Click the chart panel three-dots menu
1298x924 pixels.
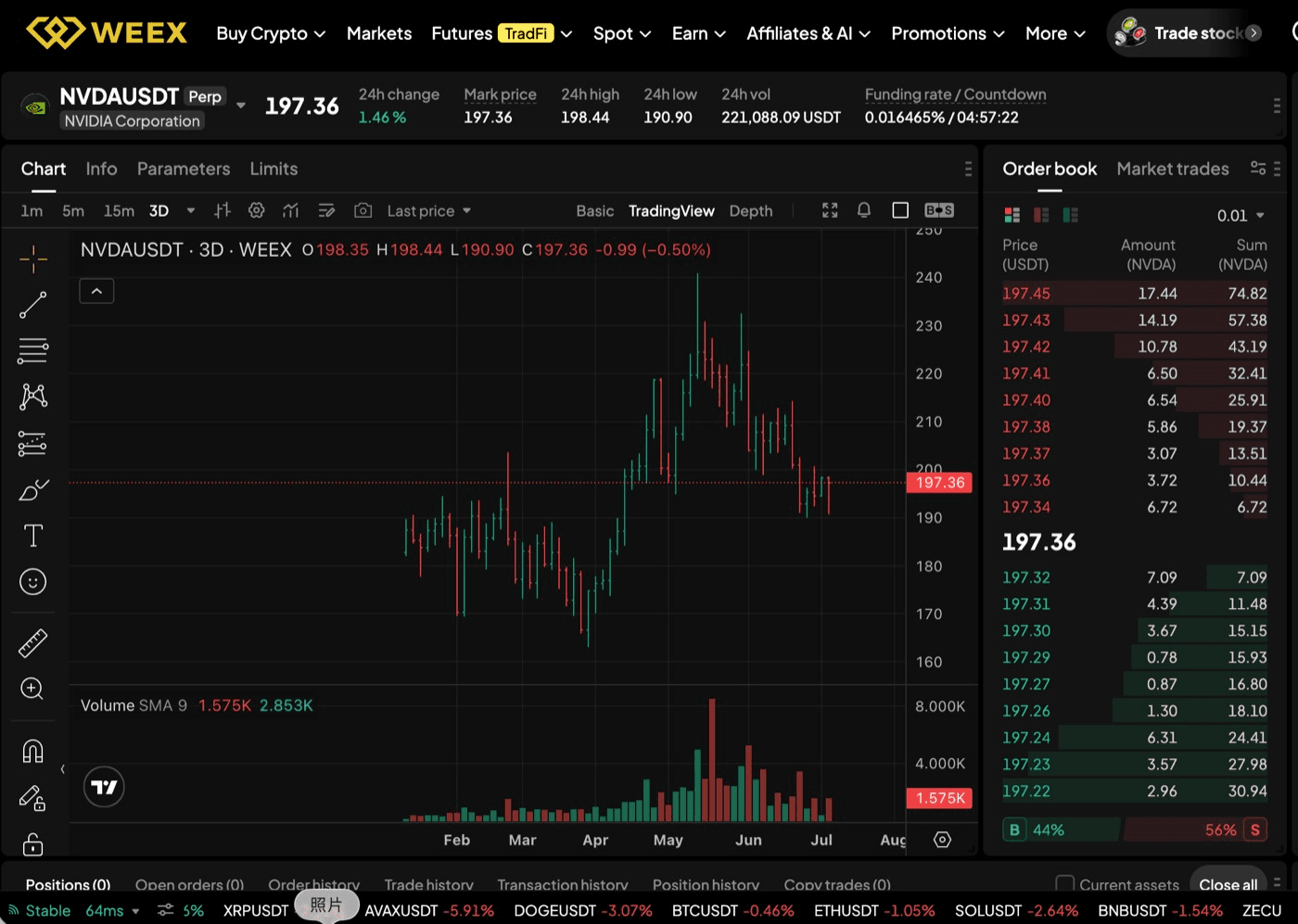tap(968, 169)
